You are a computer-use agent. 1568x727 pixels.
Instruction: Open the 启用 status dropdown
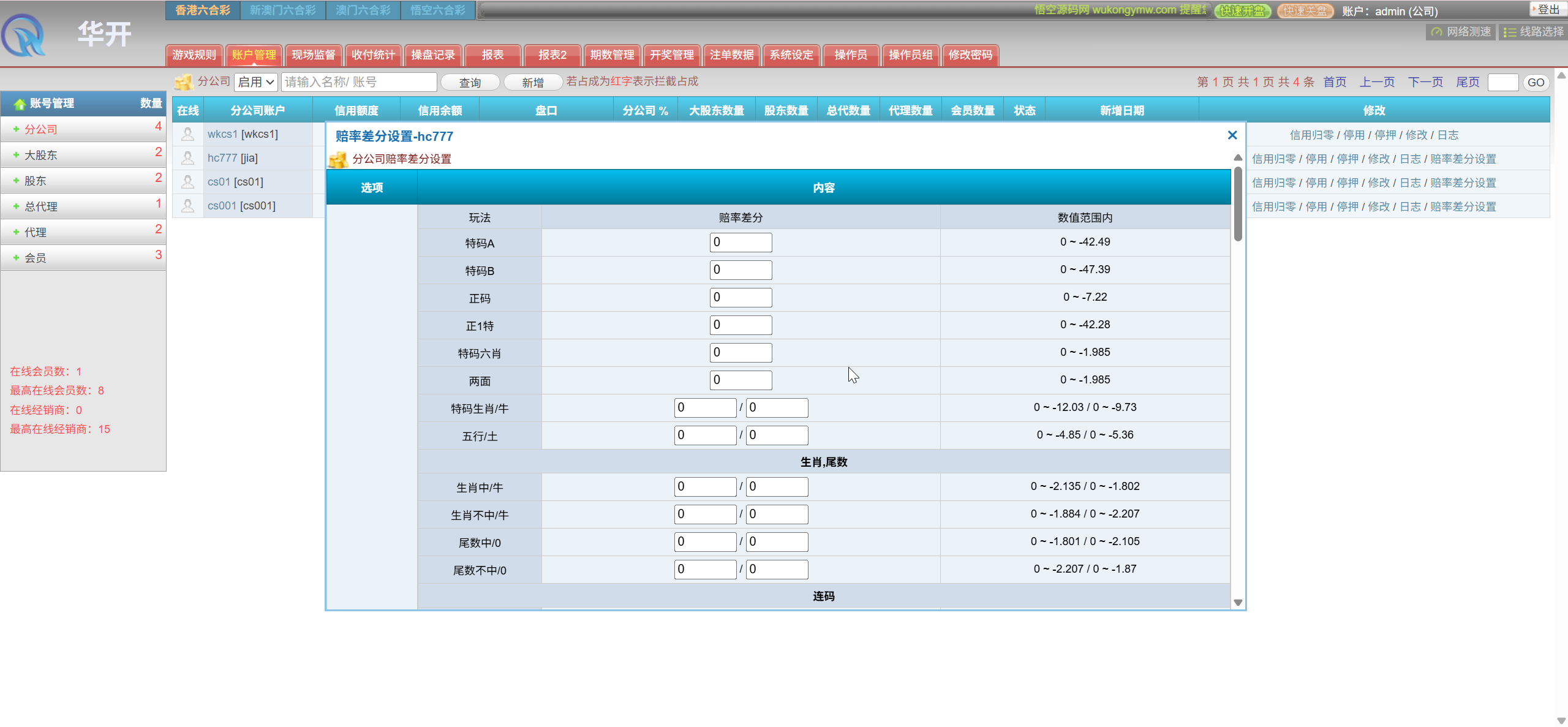[x=255, y=82]
